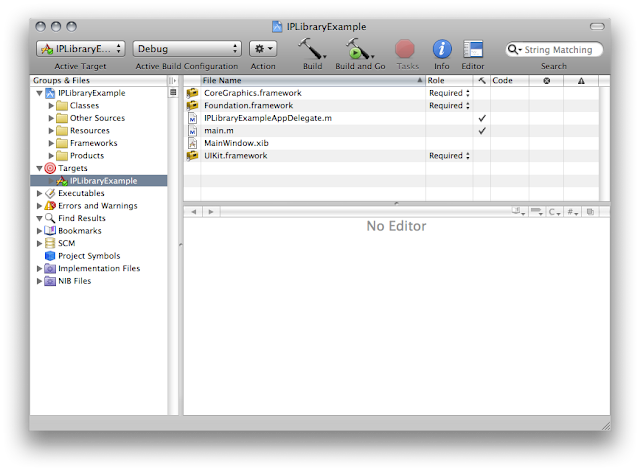Expand the Other Sources folder
Screen dimensions: 640x471
pyautogui.click(x=51, y=118)
